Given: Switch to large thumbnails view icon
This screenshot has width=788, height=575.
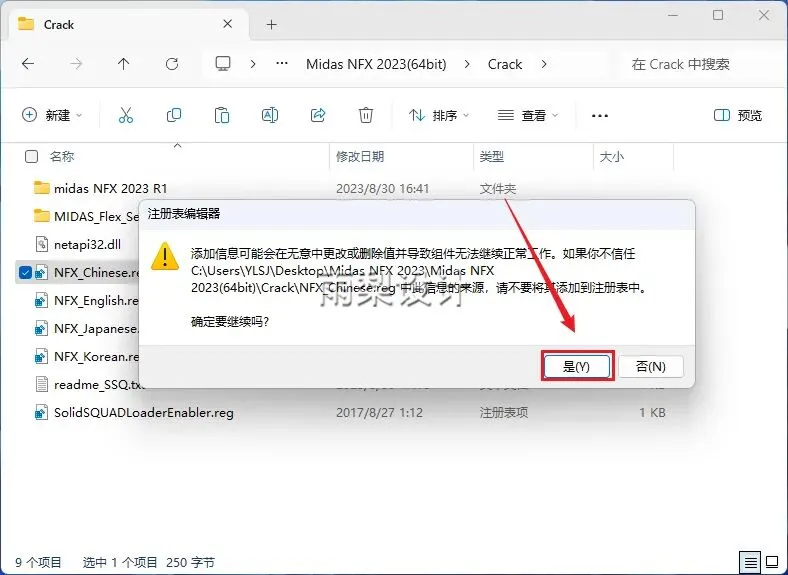Looking at the screenshot, I should [772, 562].
